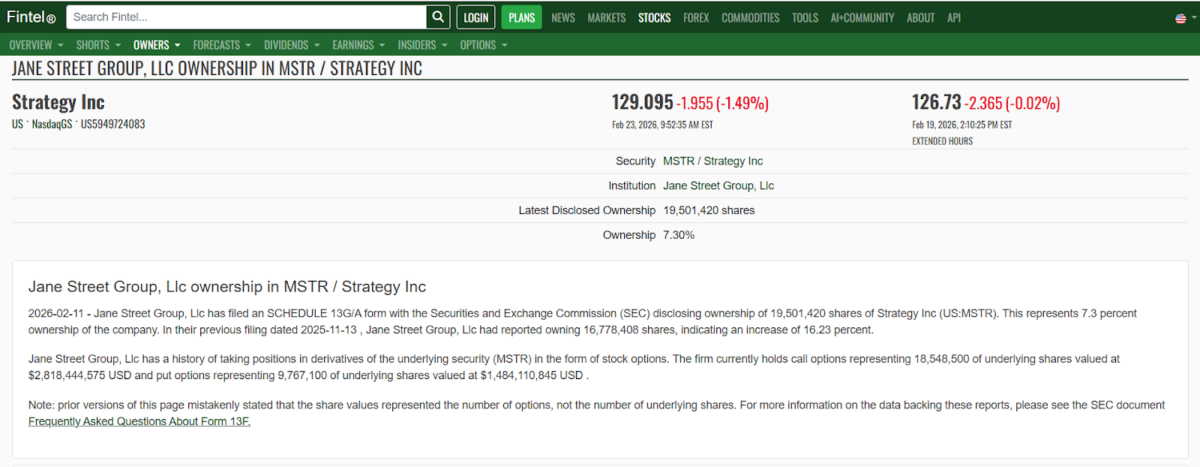Screen dimensions: 1200x467
Task: Expand the DIVIDENDS dropdown
Action: click(292, 45)
